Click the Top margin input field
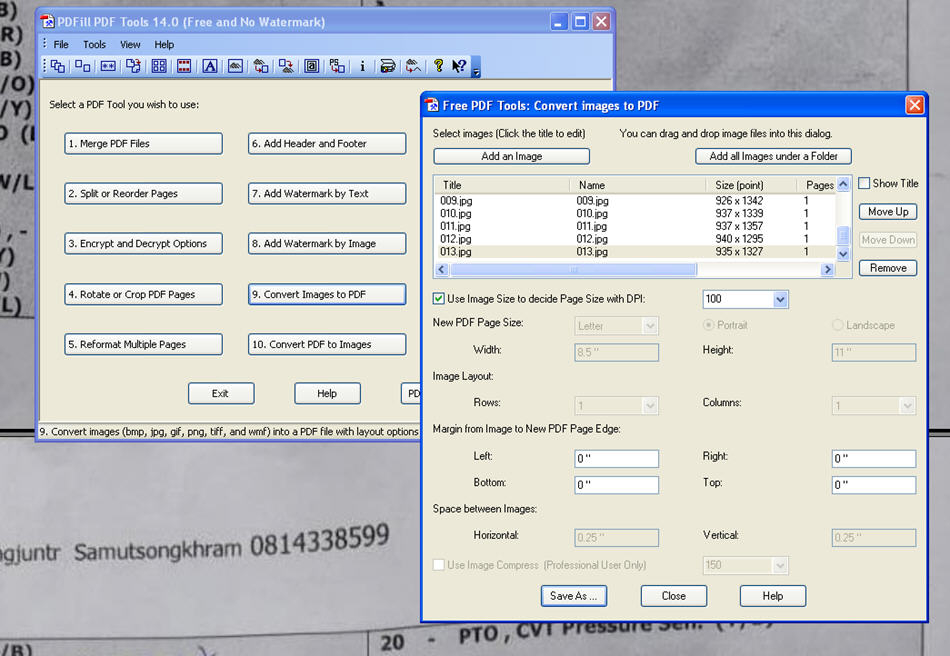The image size is (950, 656). tap(874, 485)
